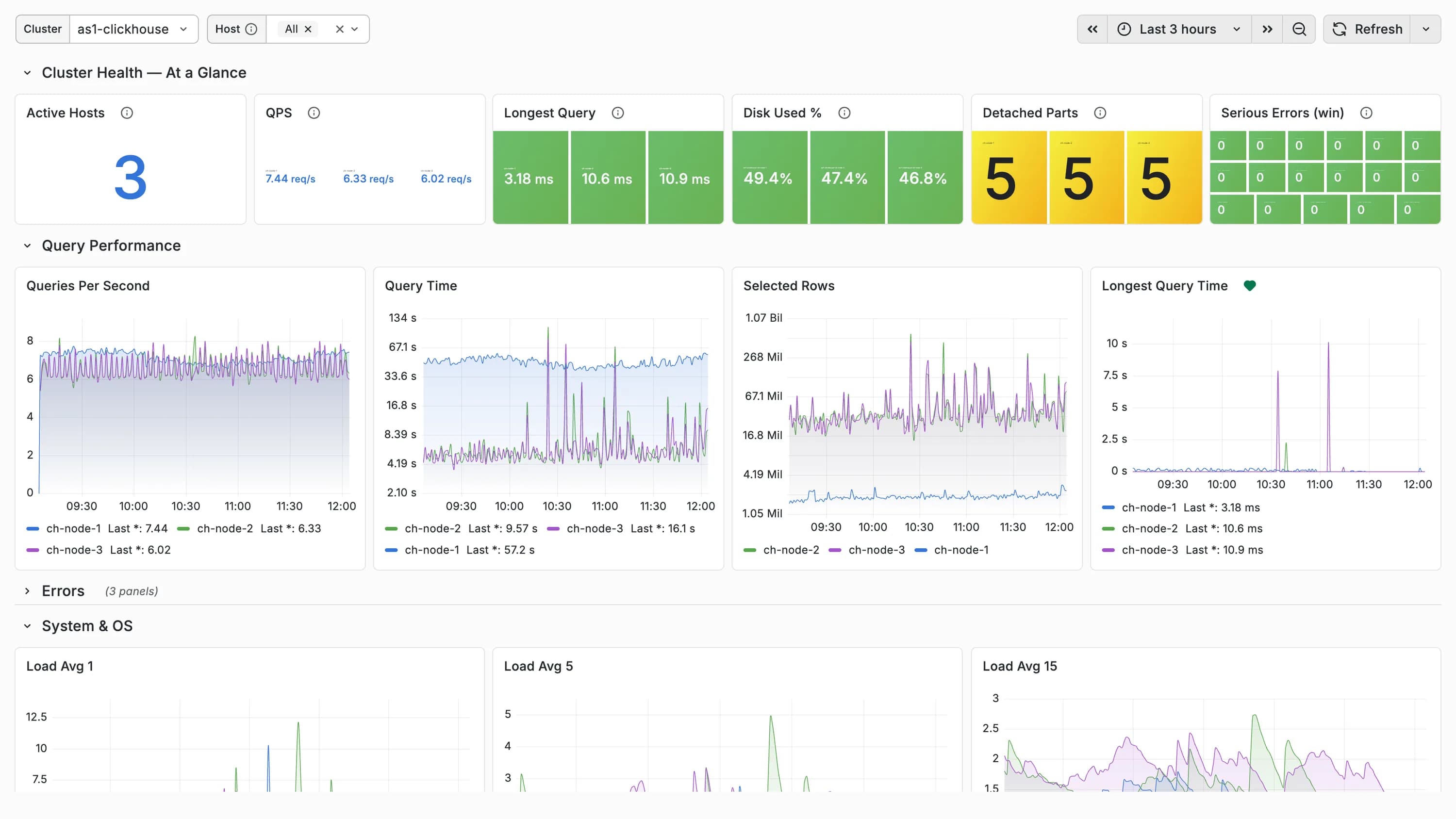Click the Load Avg 5 panel title
The height and width of the screenshot is (819, 1456).
click(x=539, y=666)
